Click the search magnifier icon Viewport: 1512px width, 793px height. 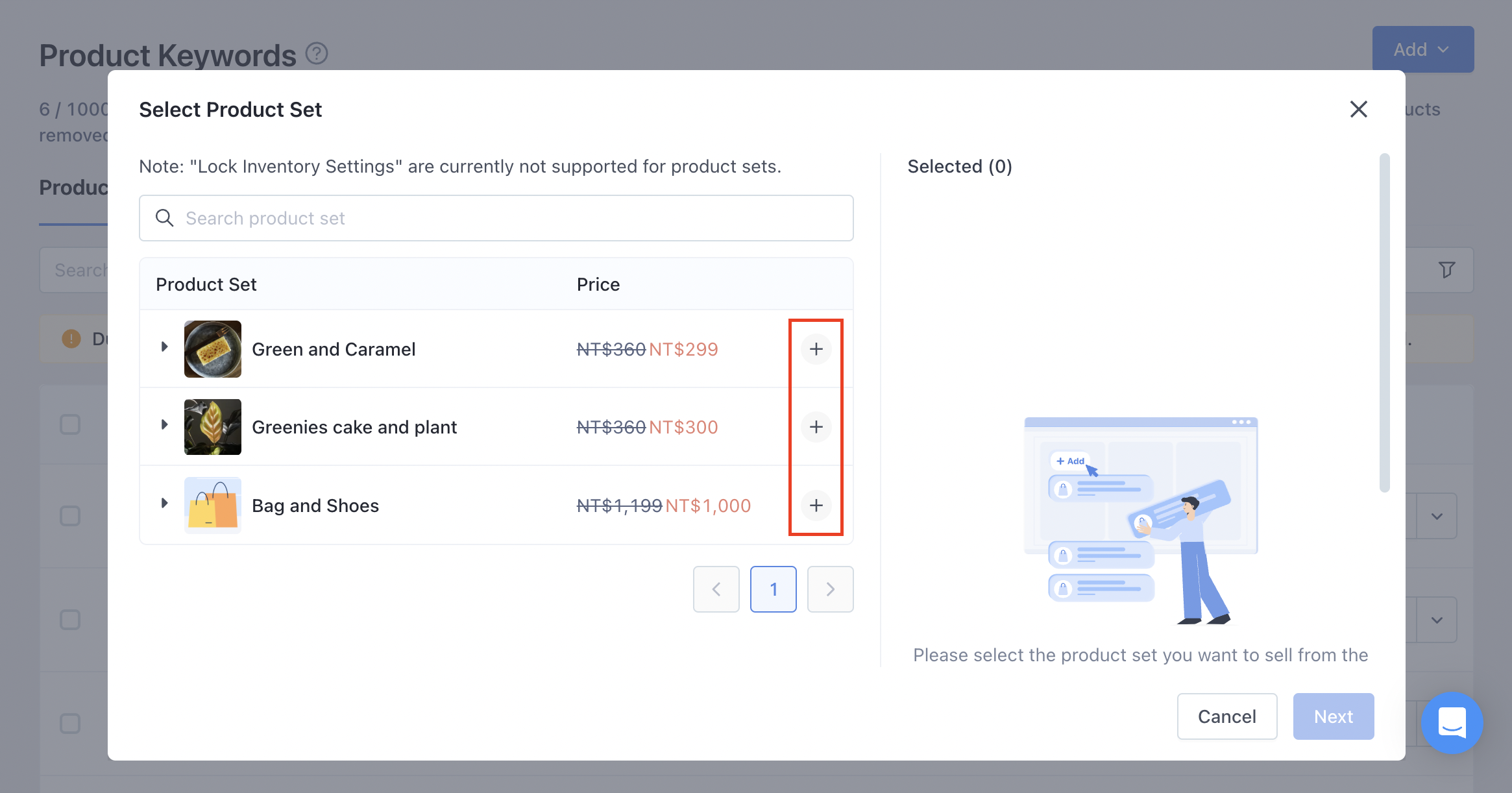point(165,218)
